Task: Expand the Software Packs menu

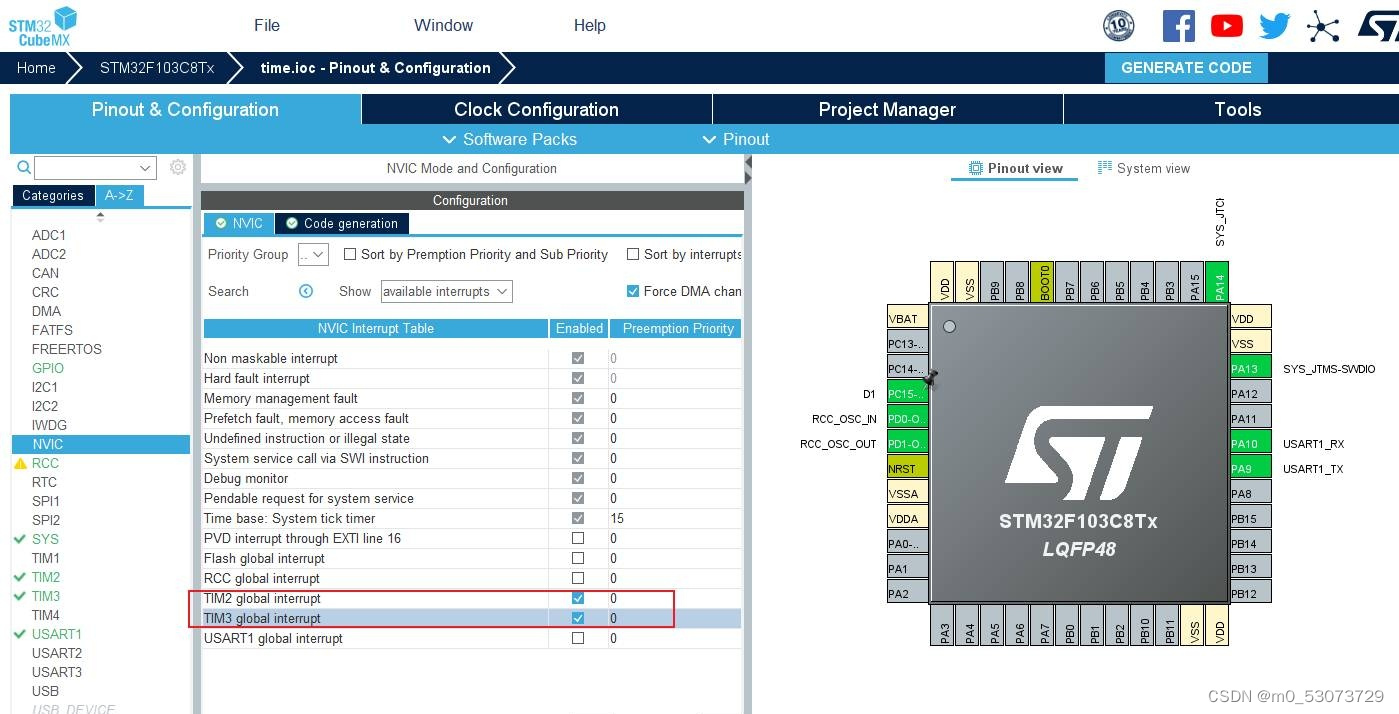Action: 509,139
